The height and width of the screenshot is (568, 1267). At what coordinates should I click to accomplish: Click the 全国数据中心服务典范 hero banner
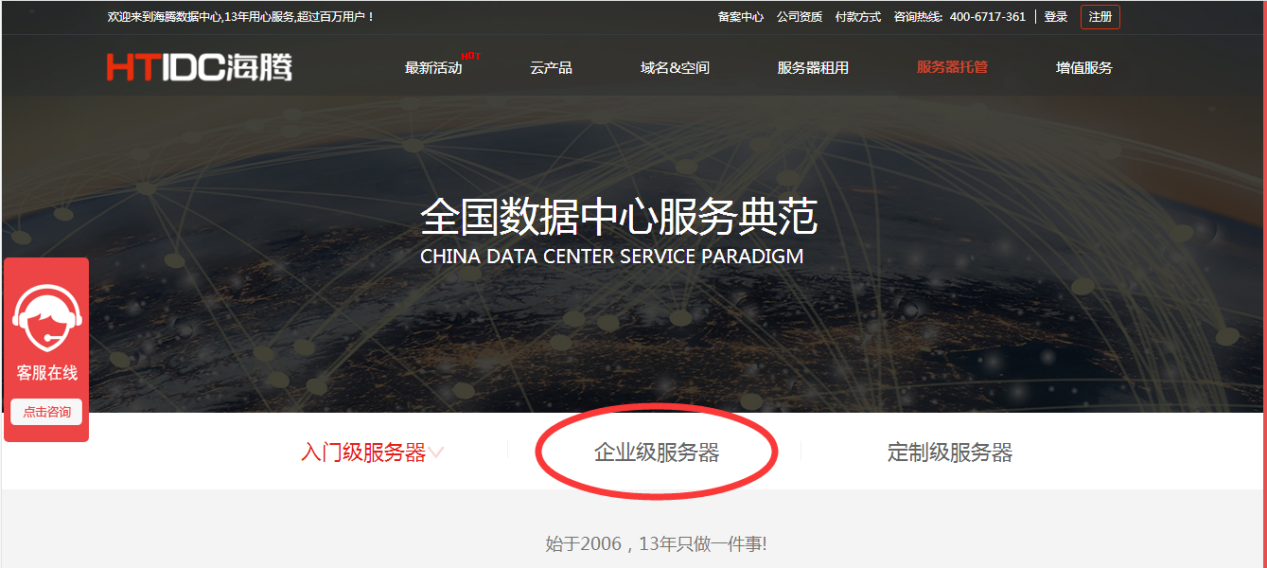tap(618, 230)
